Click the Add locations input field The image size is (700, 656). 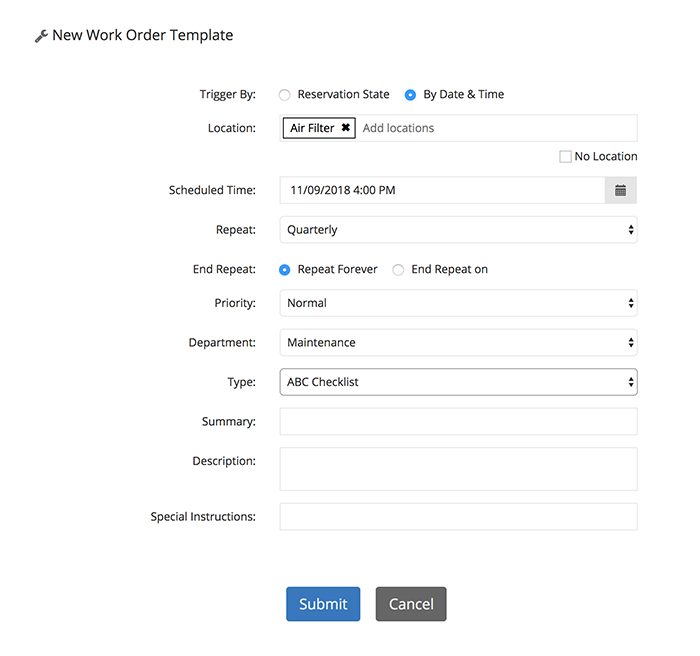(x=490, y=128)
